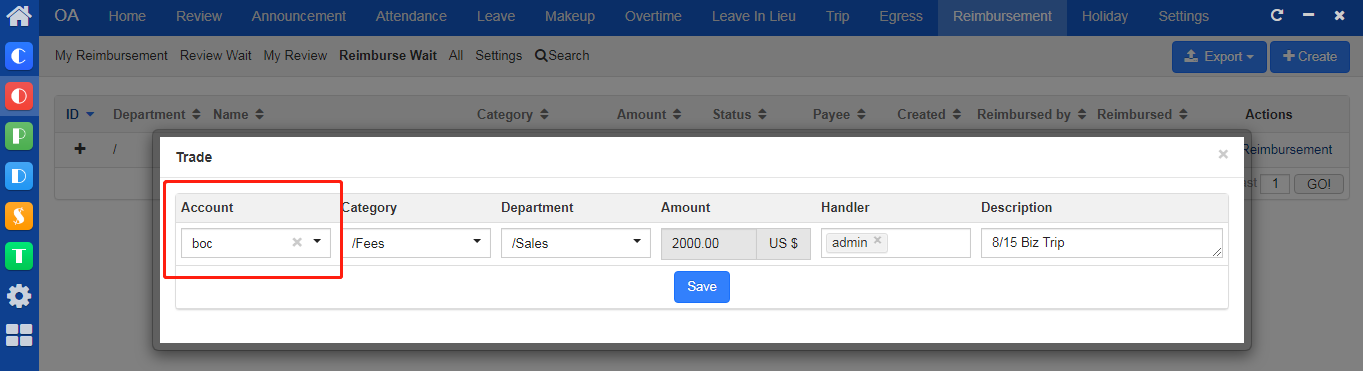Open Settings in the sub-menu

499,56
